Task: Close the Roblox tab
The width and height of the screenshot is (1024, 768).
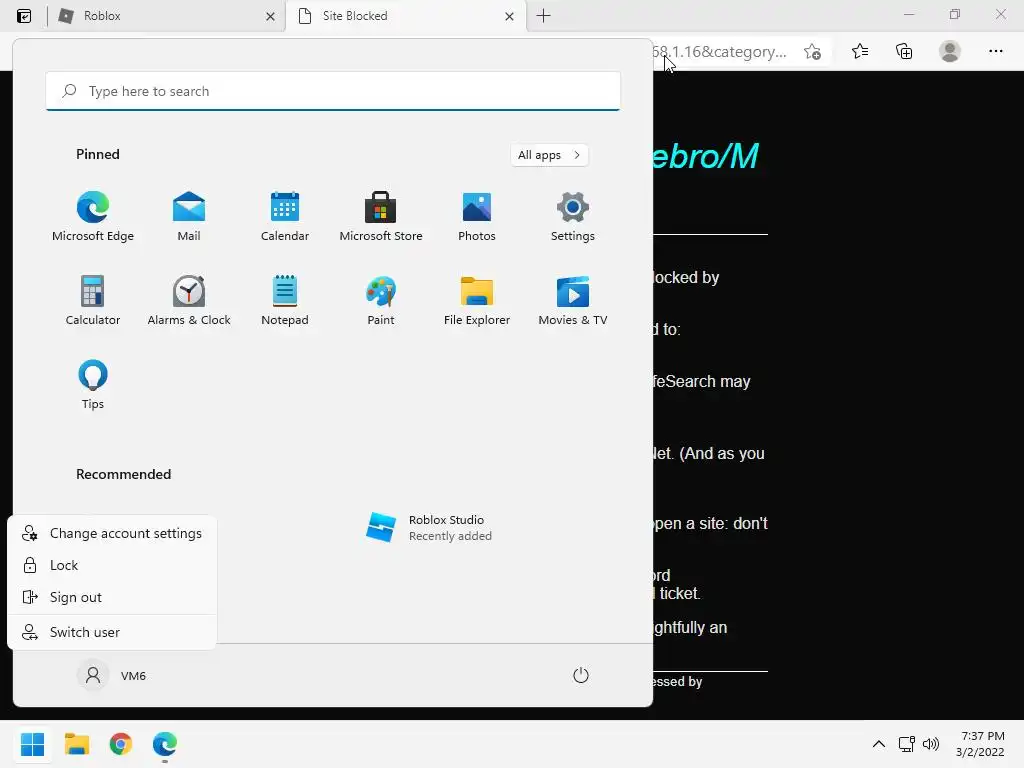Action: [x=270, y=16]
